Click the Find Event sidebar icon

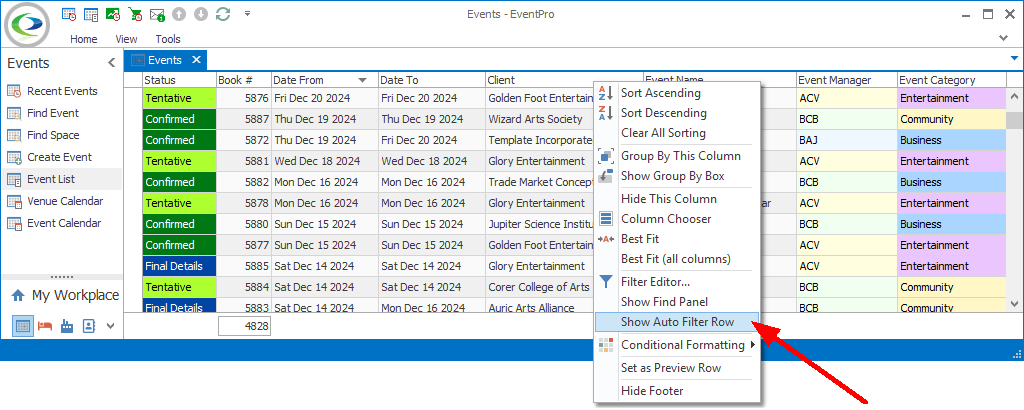click(x=14, y=114)
